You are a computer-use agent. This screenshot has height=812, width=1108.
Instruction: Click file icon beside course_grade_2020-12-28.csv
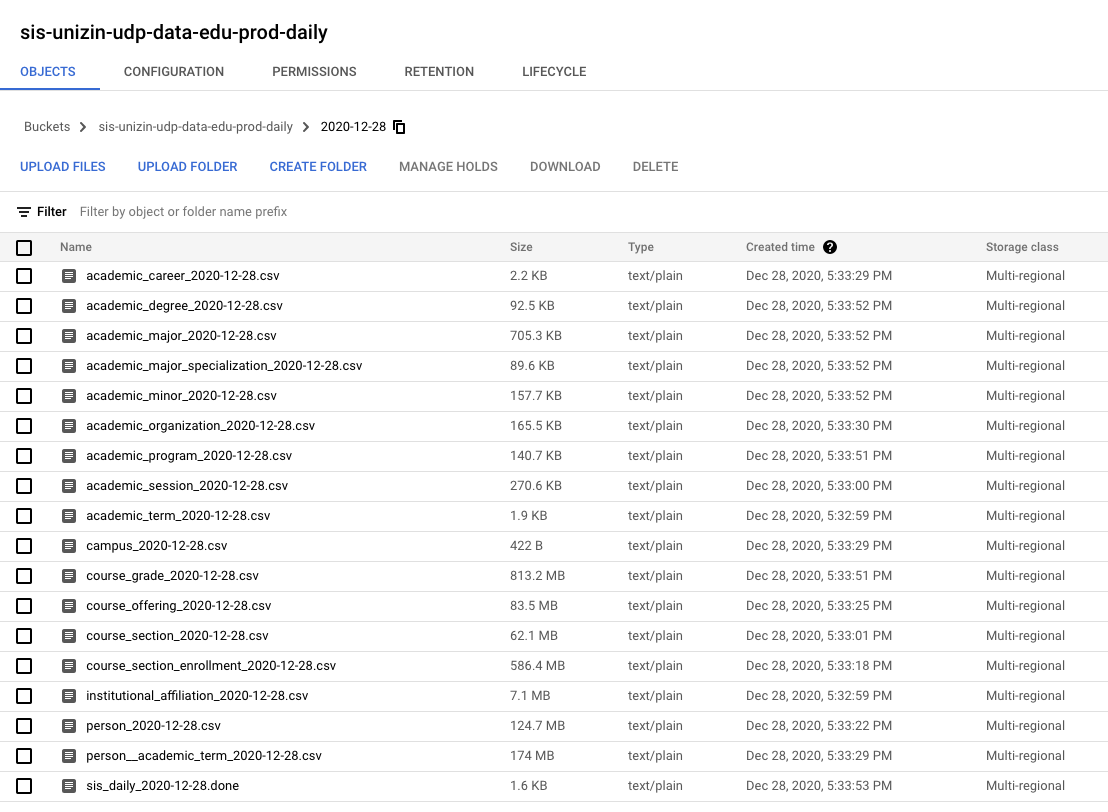click(69, 576)
